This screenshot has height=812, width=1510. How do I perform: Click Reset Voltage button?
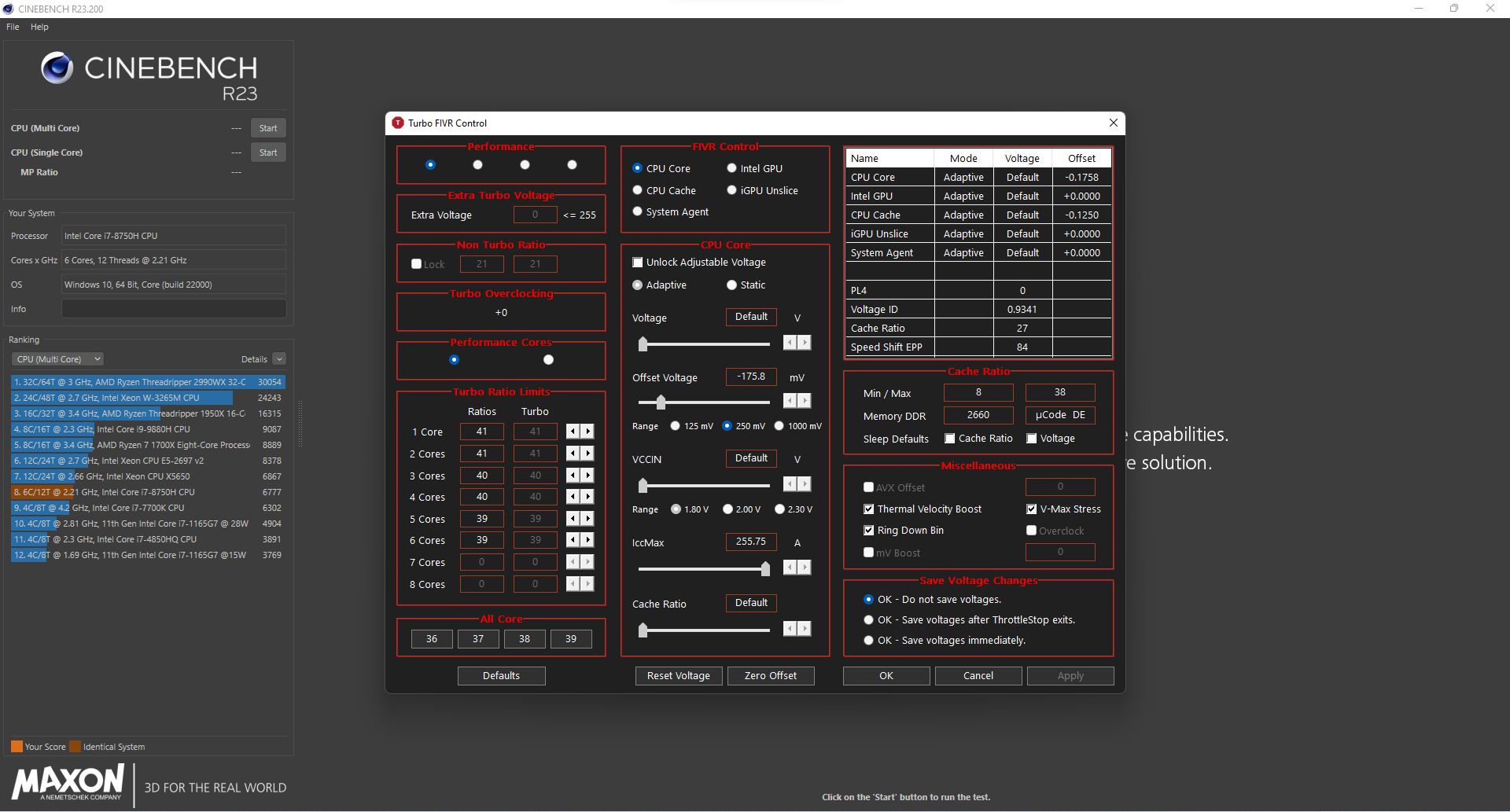pyautogui.click(x=679, y=676)
